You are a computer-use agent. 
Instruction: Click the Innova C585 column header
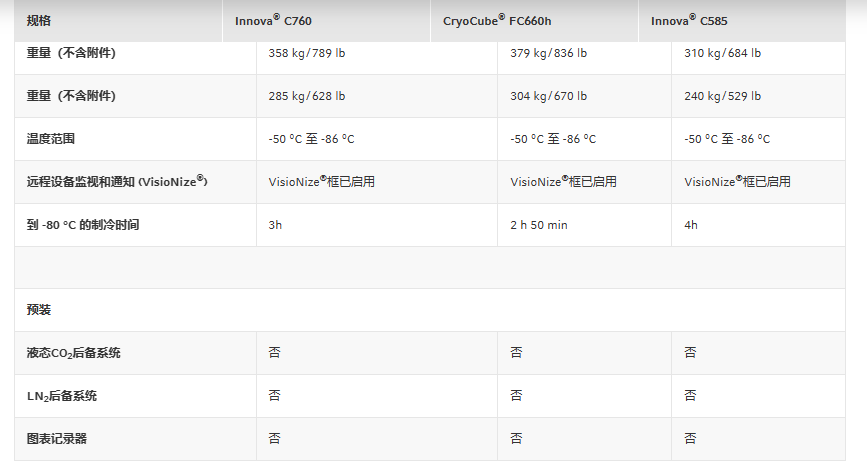click(692, 20)
